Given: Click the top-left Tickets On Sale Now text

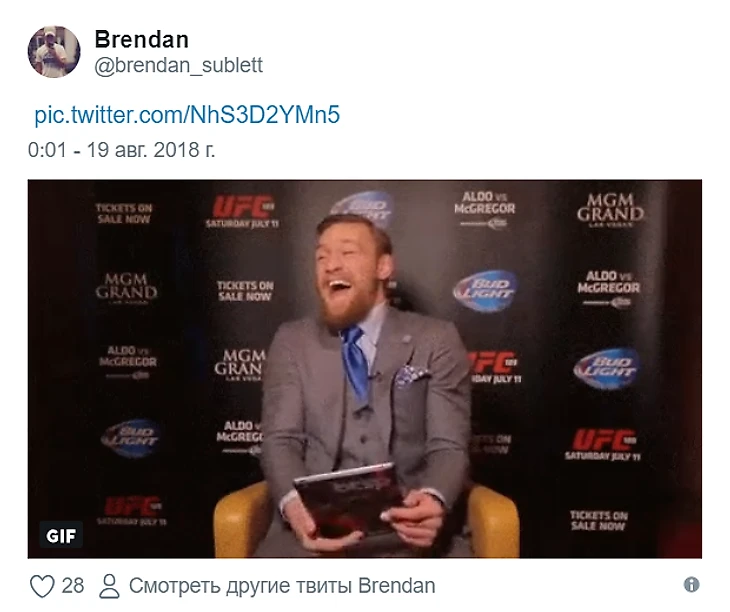Looking at the screenshot, I should 124,213.
